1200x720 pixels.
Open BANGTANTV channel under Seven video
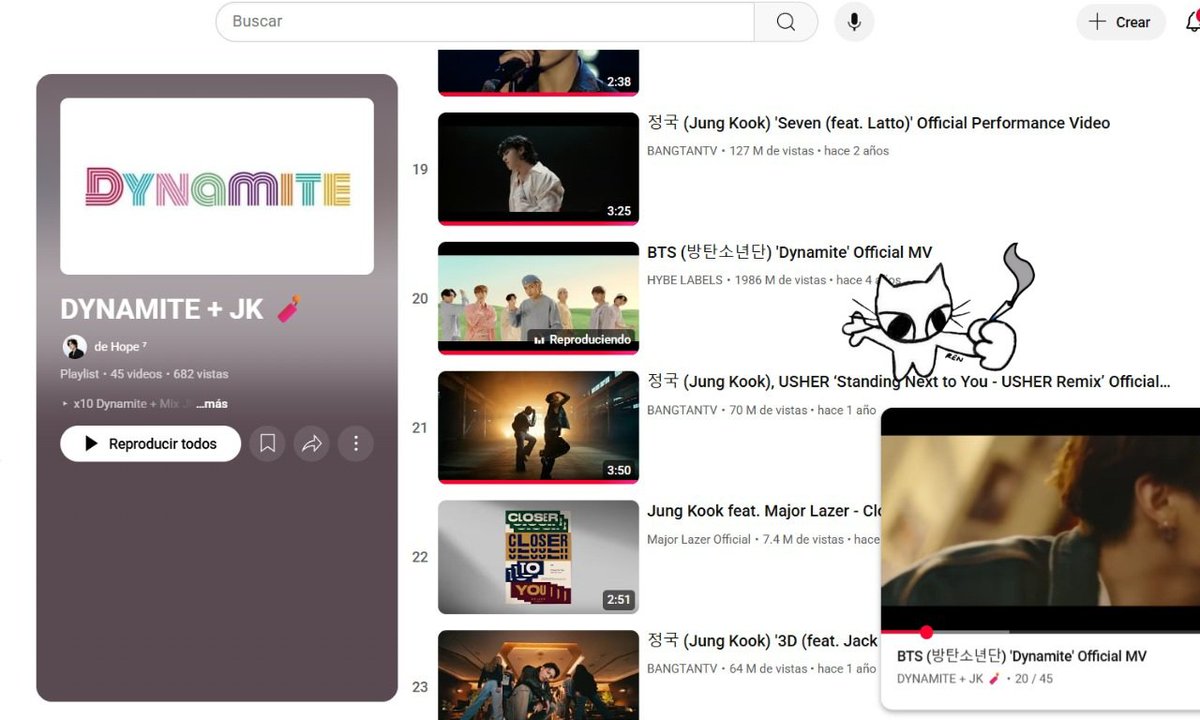pyautogui.click(x=682, y=151)
